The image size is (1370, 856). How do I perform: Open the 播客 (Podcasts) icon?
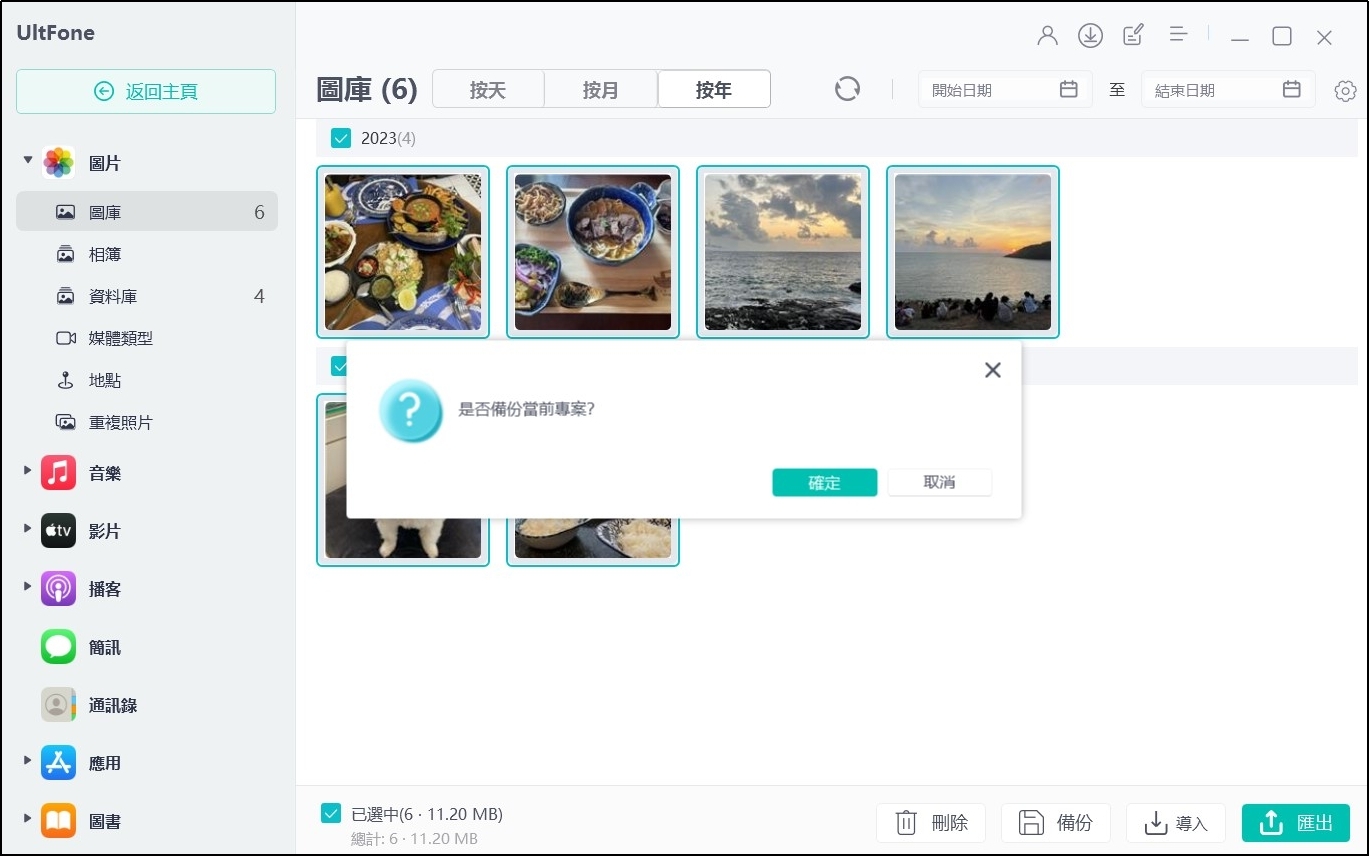[57, 589]
